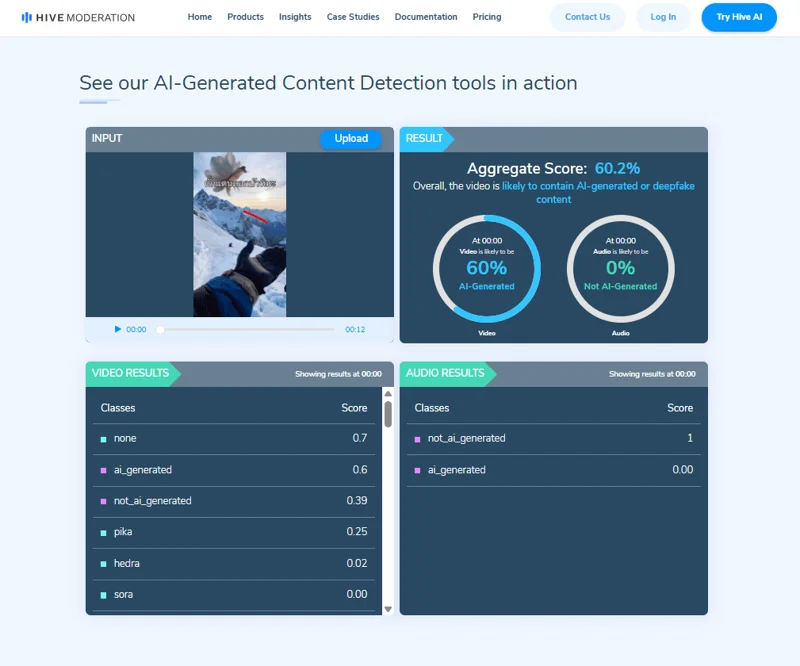
Task: Click the Try Hive AI button
Action: [x=739, y=17]
